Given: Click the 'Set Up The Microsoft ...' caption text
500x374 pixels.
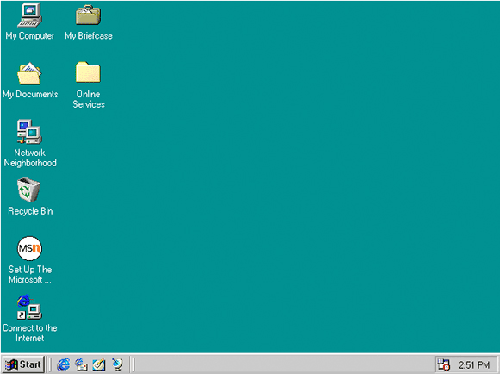Looking at the screenshot, I should pyautogui.click(x=30, y=274).
